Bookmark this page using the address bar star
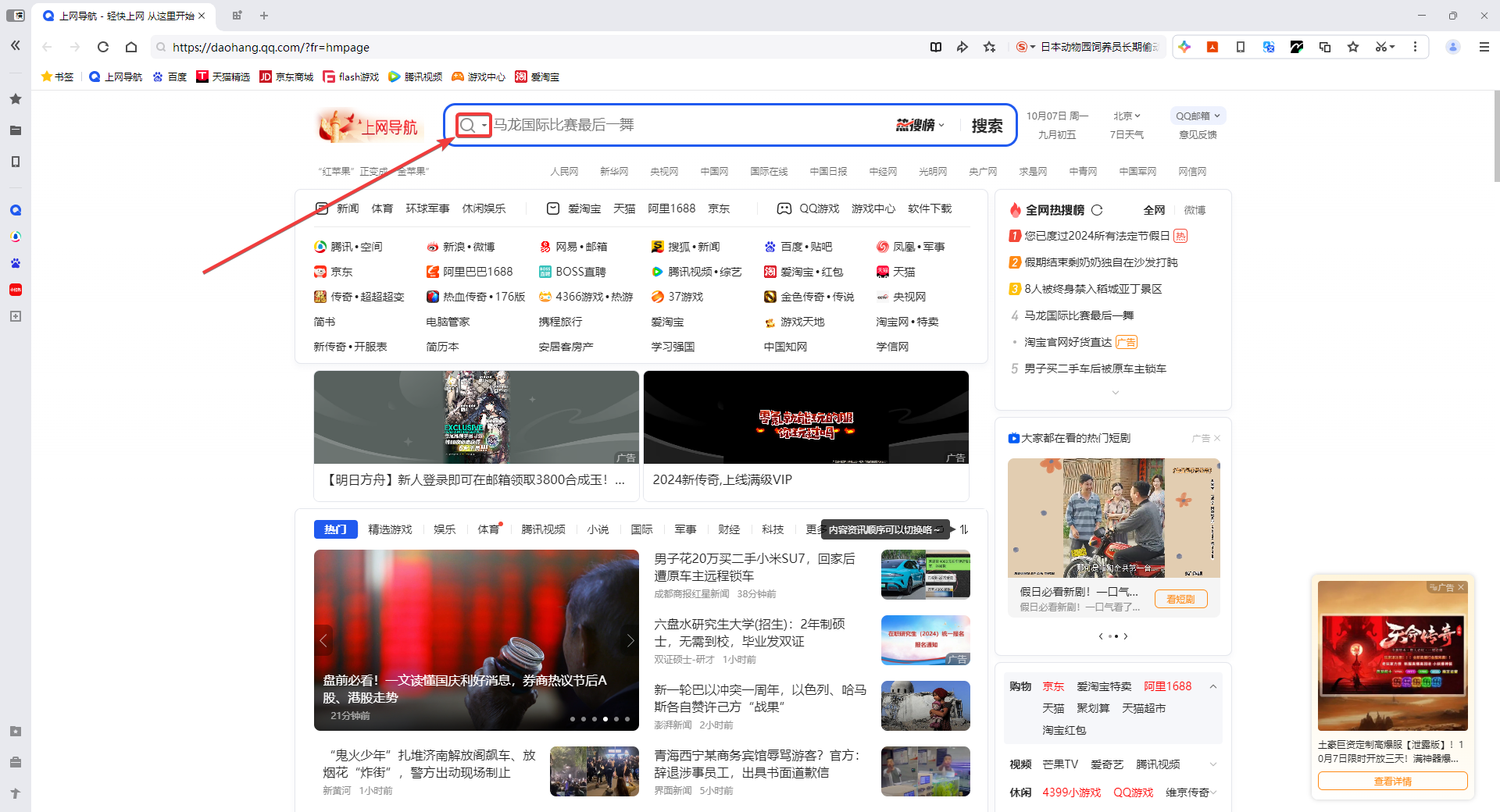Image resolution: width=1500 pixels, height=812 pixels. click(989, 47)
